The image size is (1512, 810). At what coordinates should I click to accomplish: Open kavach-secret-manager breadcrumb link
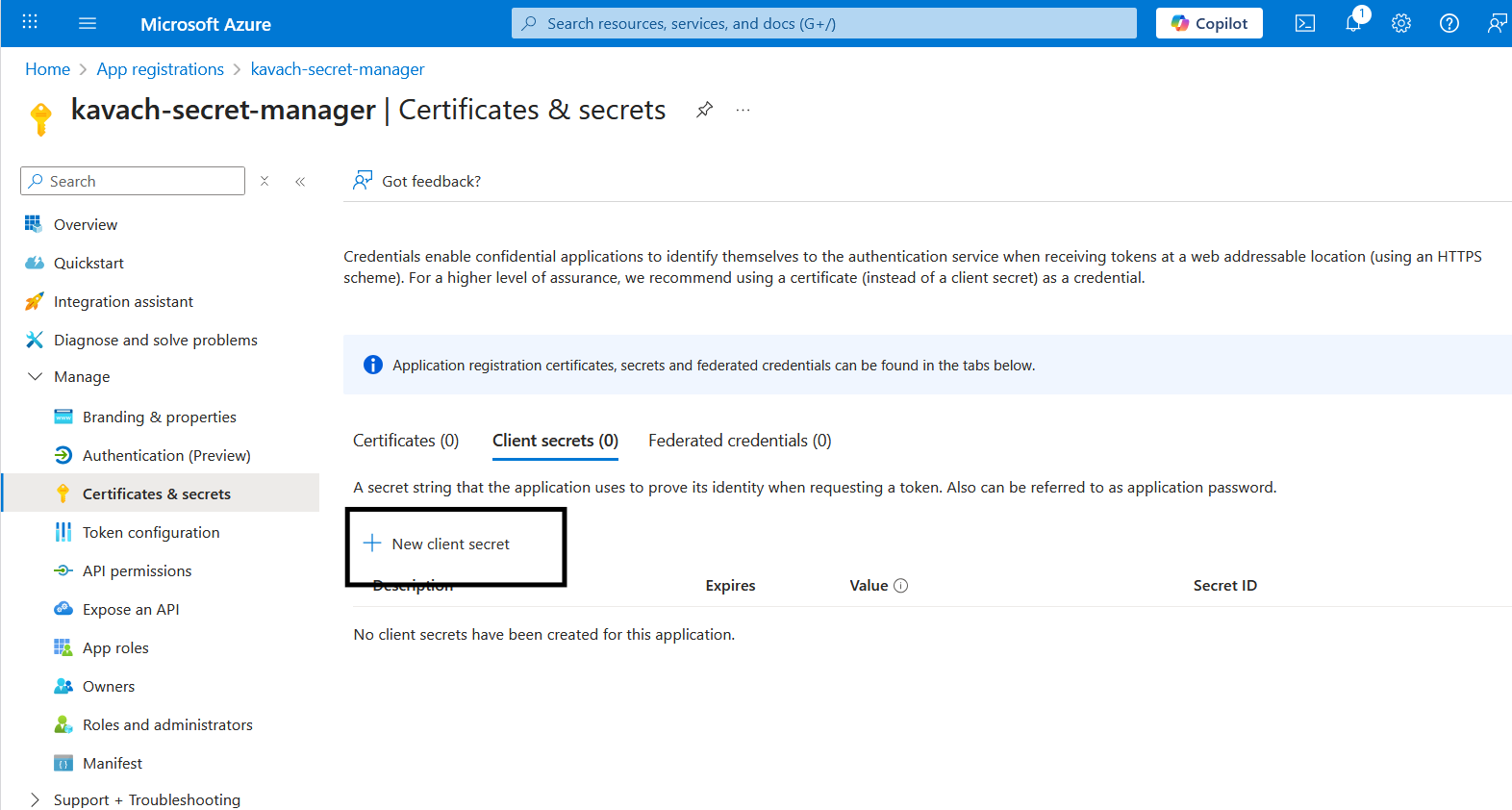pyautogui.click(x=338, y=69)
